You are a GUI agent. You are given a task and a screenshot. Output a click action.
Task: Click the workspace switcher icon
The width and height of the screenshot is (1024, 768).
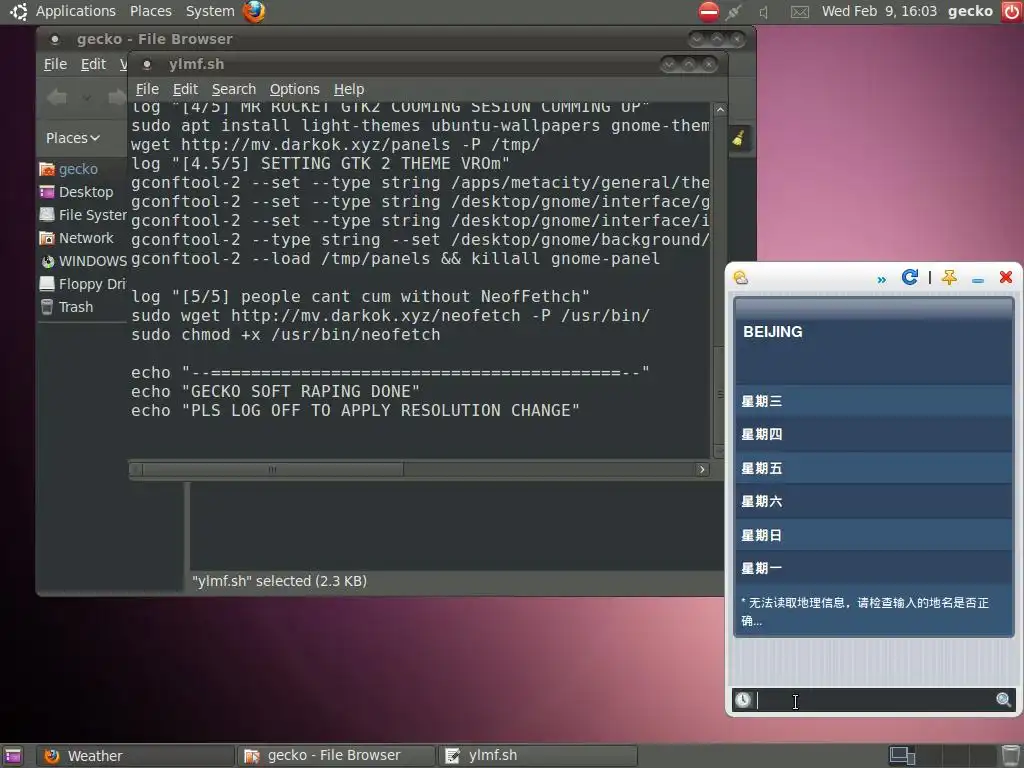pyautogui.click(x=902, y=756)
